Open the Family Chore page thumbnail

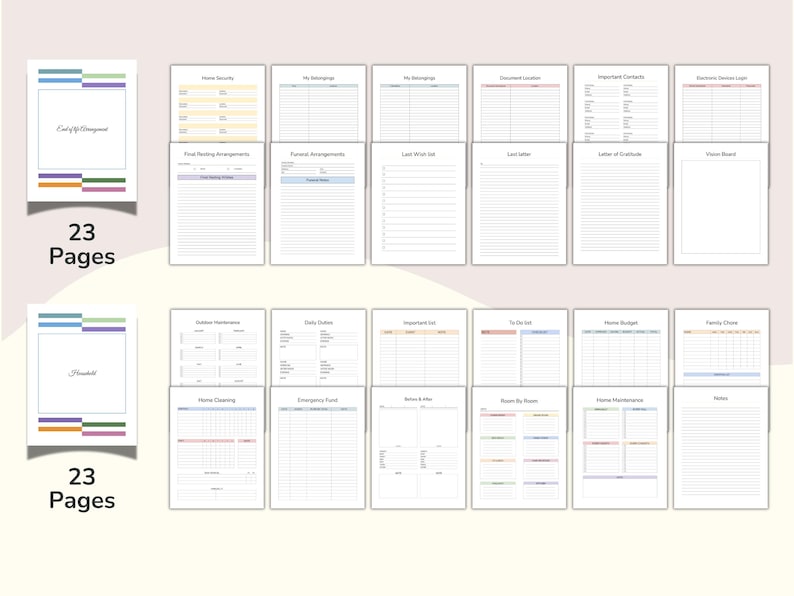(x=722, y=348)
